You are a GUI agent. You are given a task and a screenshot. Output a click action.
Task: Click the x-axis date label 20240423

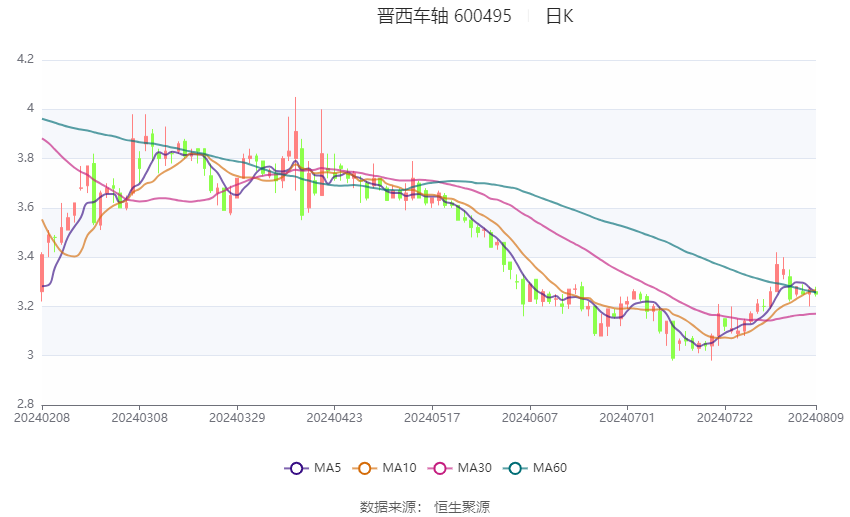point(334,418)
